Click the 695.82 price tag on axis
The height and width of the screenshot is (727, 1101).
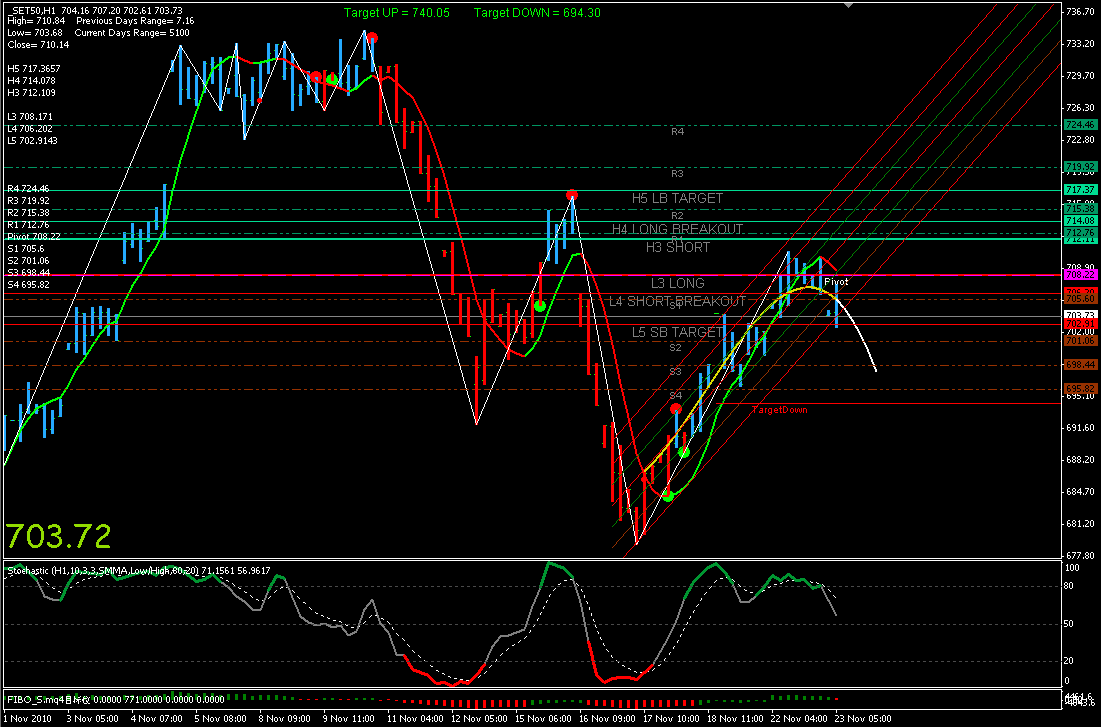(x=1080, y=388)
